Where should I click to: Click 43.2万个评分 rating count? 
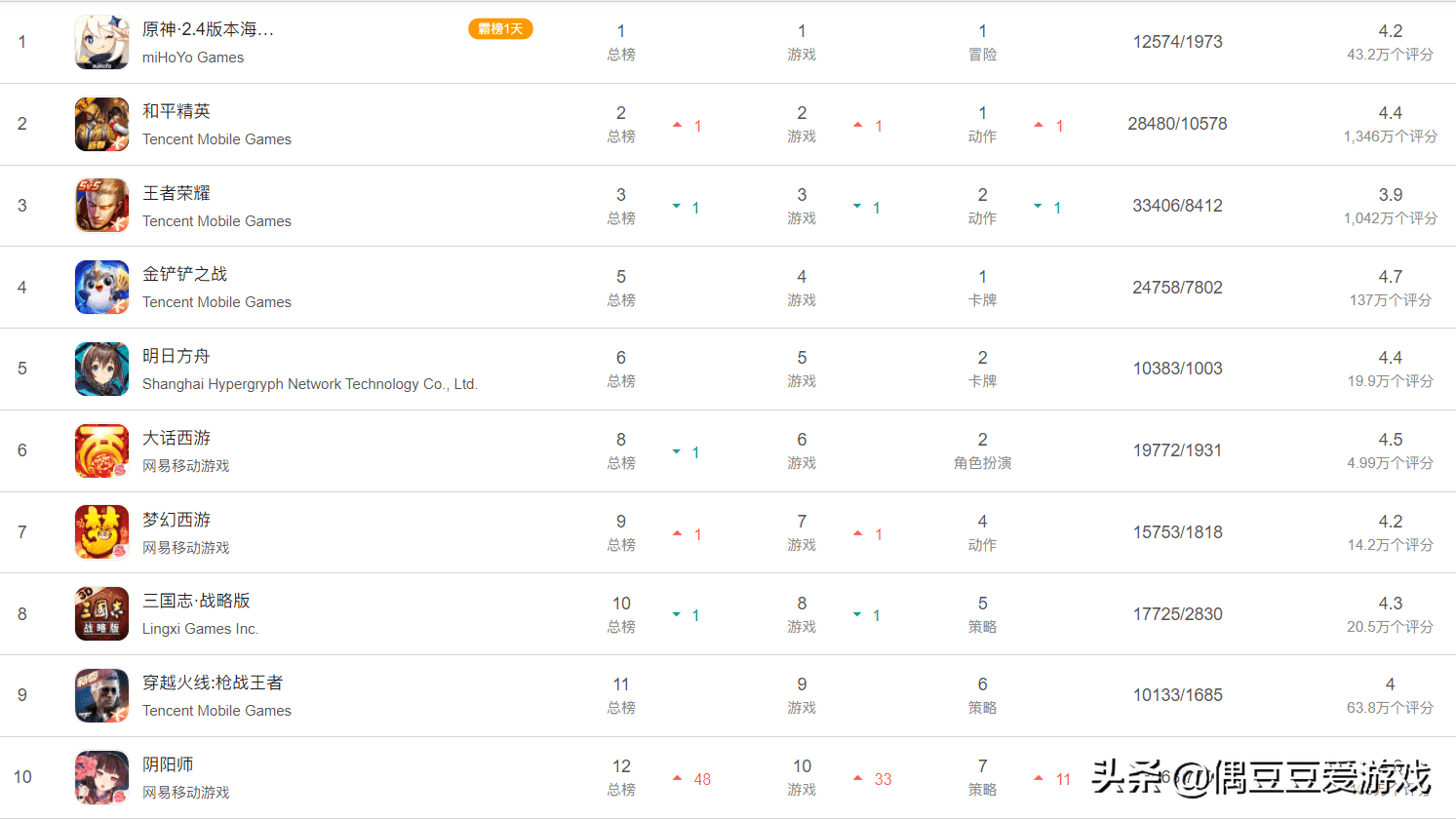point(1390,55)
